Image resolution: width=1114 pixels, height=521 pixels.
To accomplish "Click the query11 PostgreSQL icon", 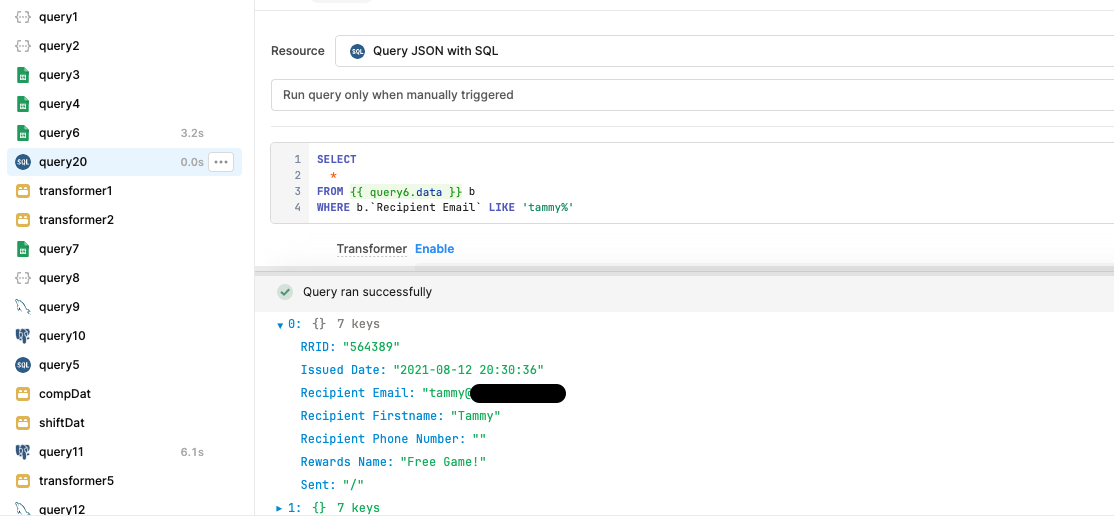I will pyautogui.click(x=23, y=452).
